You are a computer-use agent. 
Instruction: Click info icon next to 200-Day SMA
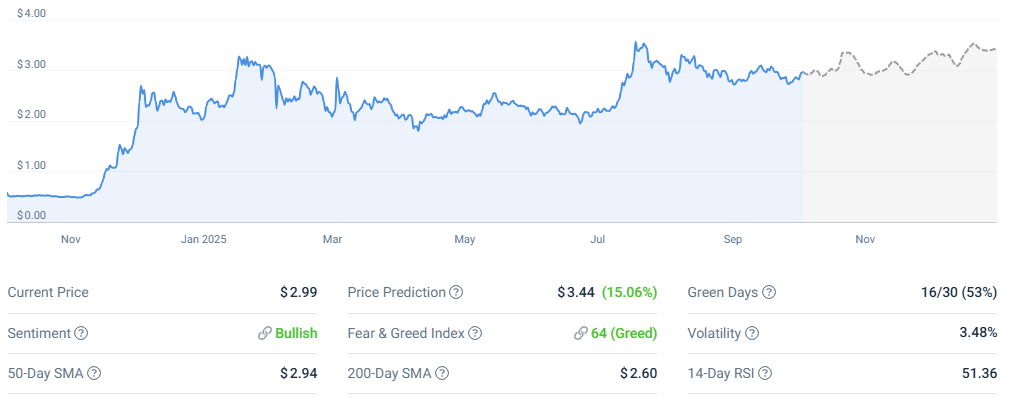click(442, 373)
